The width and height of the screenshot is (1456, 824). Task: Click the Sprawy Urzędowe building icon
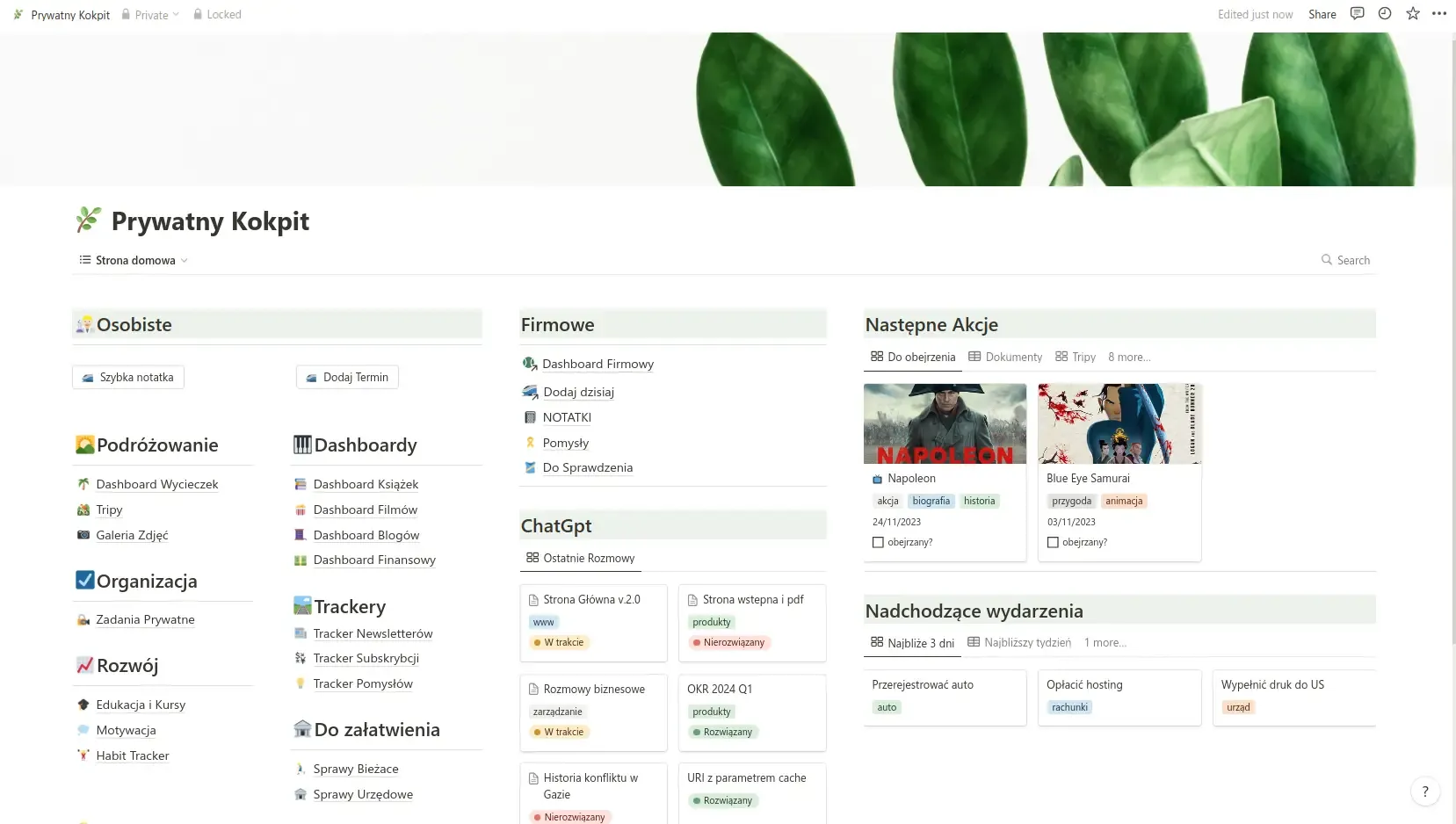(301, 794)
